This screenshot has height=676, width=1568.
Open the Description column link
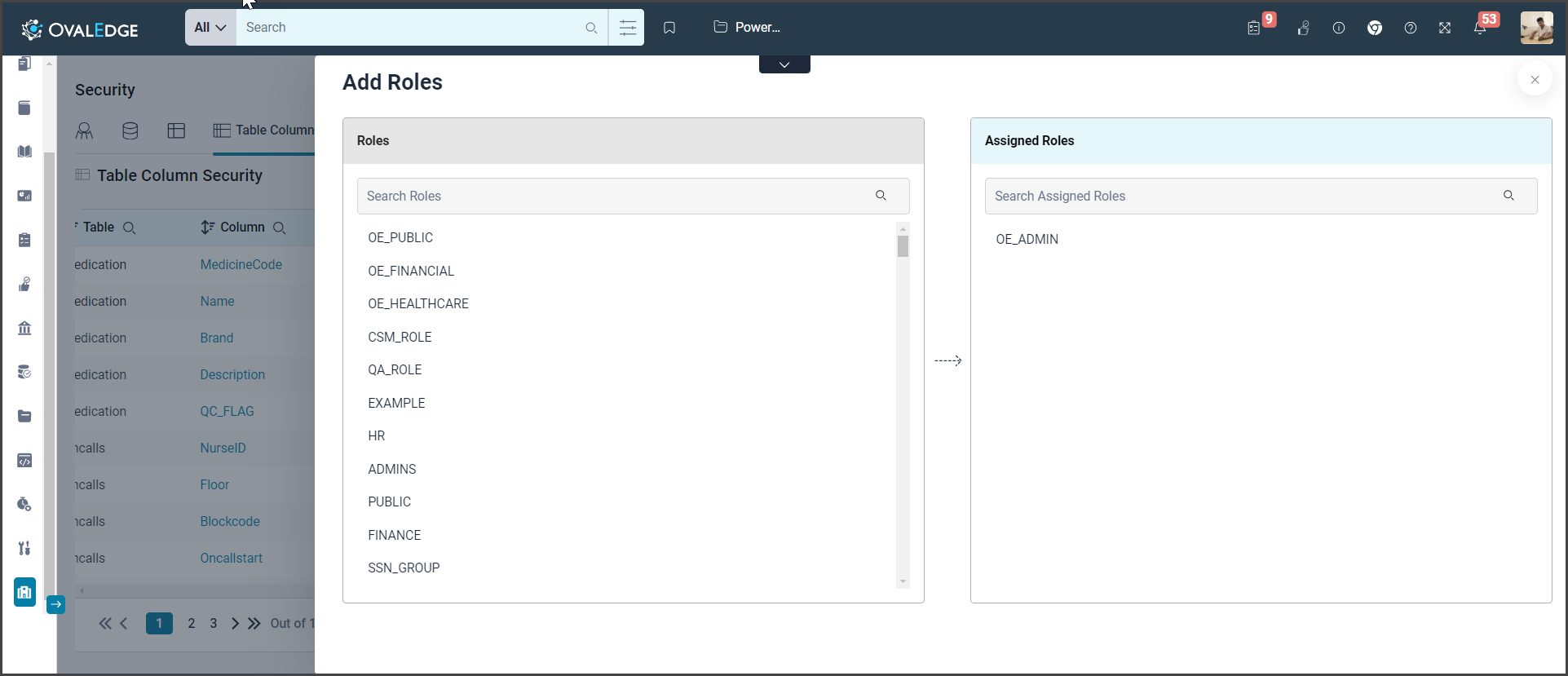coord(232,374)
